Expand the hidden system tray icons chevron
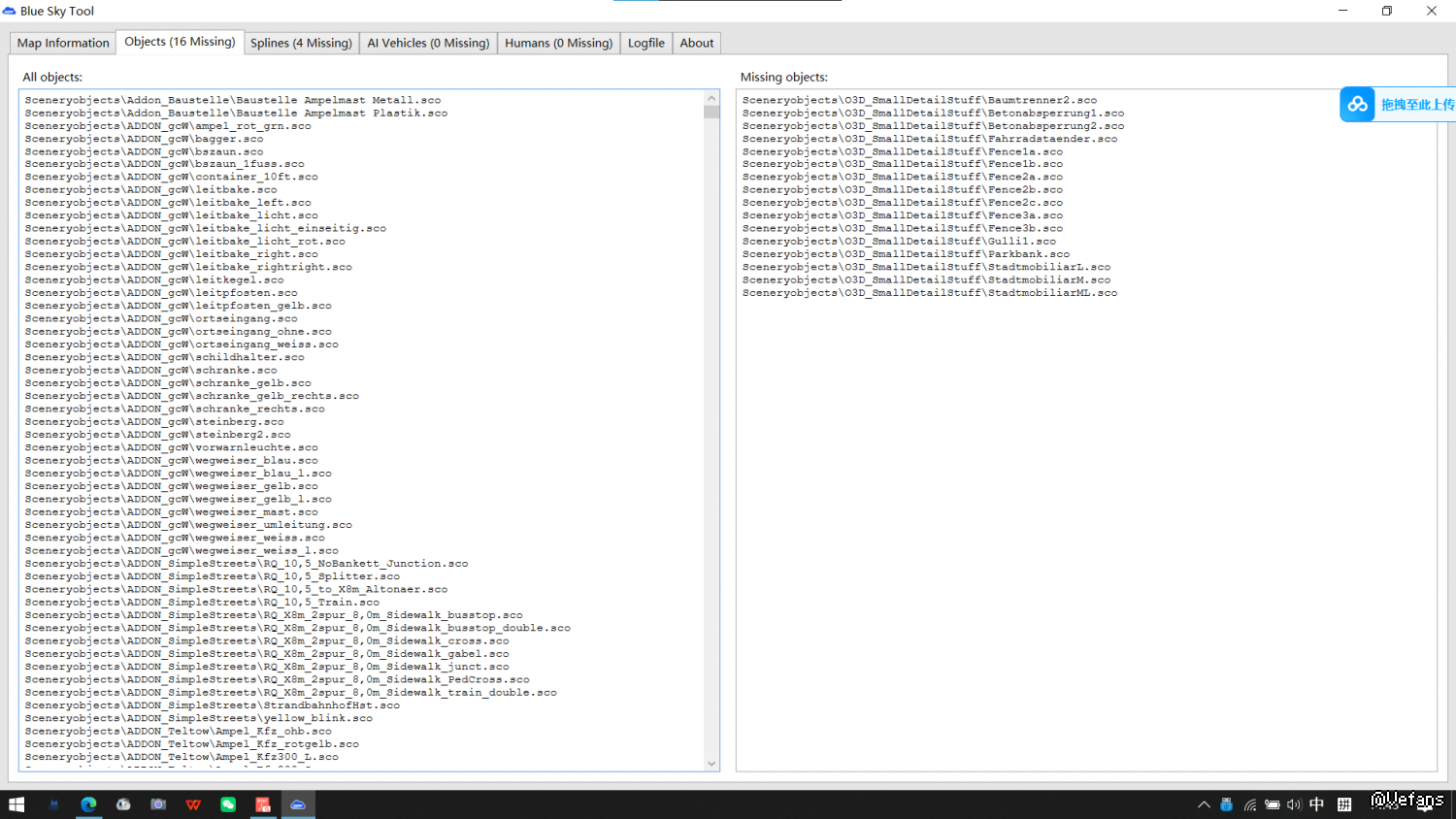This screenshot has height=819, width=1456. tap(1204, 804)
